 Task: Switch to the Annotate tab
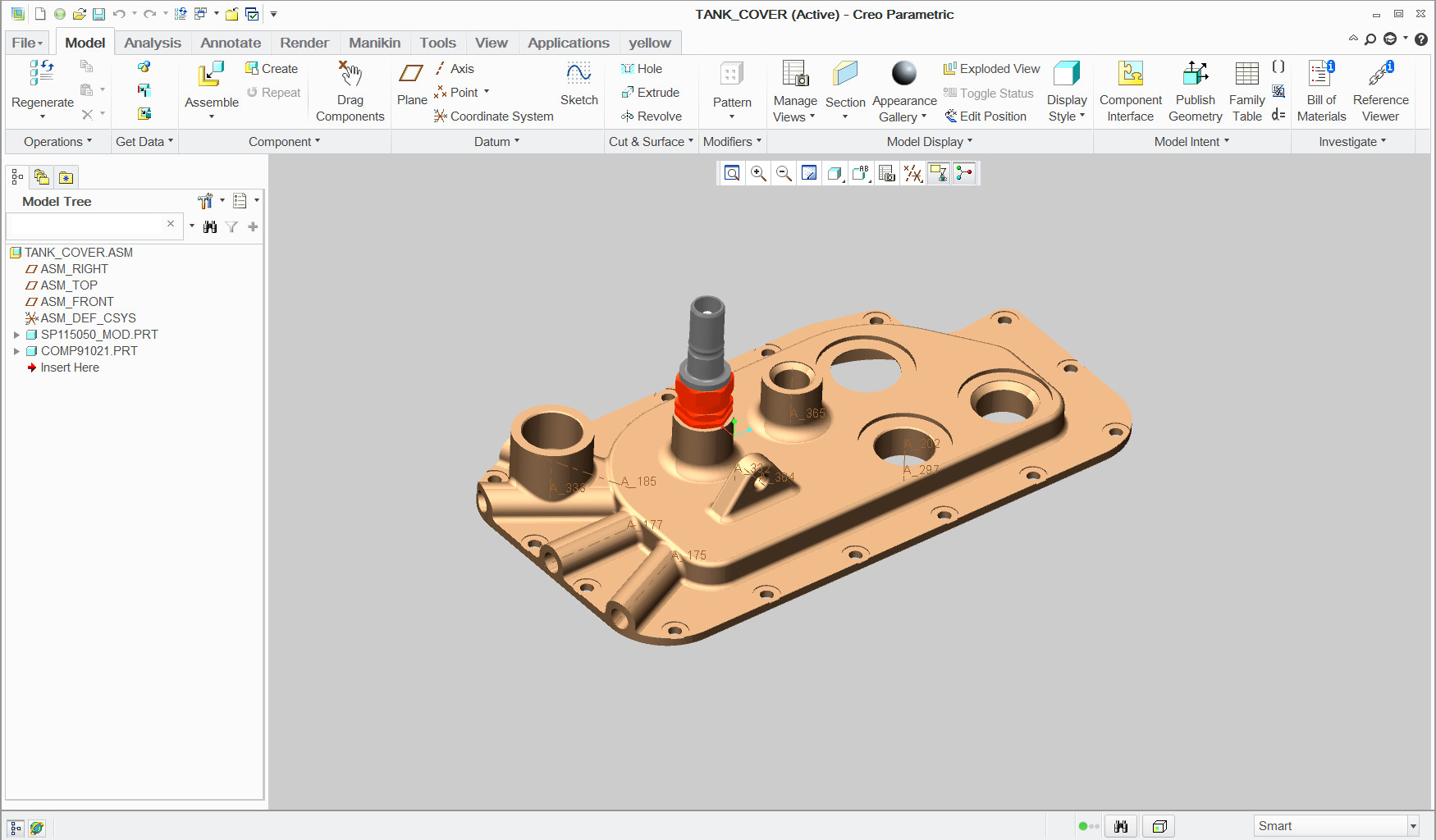point(231,43)
